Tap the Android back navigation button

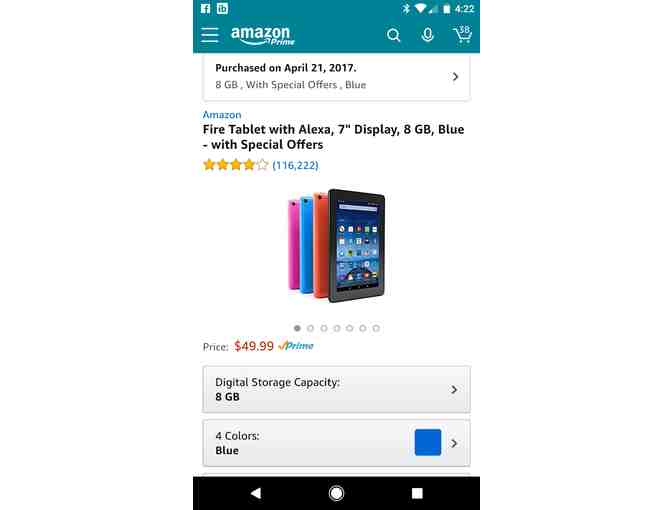[x=256, y=493]
